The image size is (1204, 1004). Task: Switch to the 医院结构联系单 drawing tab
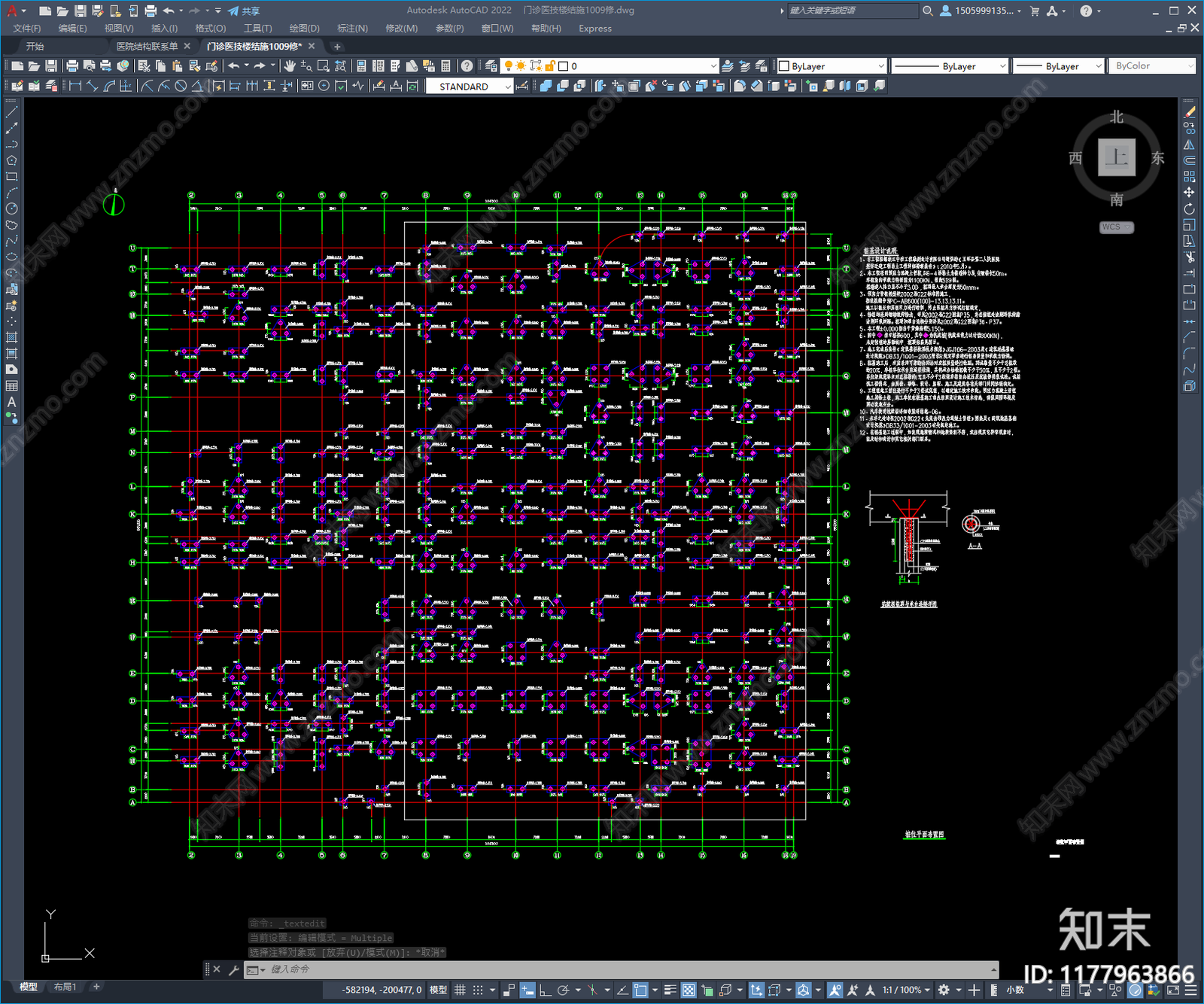click(x=147, y=47)
